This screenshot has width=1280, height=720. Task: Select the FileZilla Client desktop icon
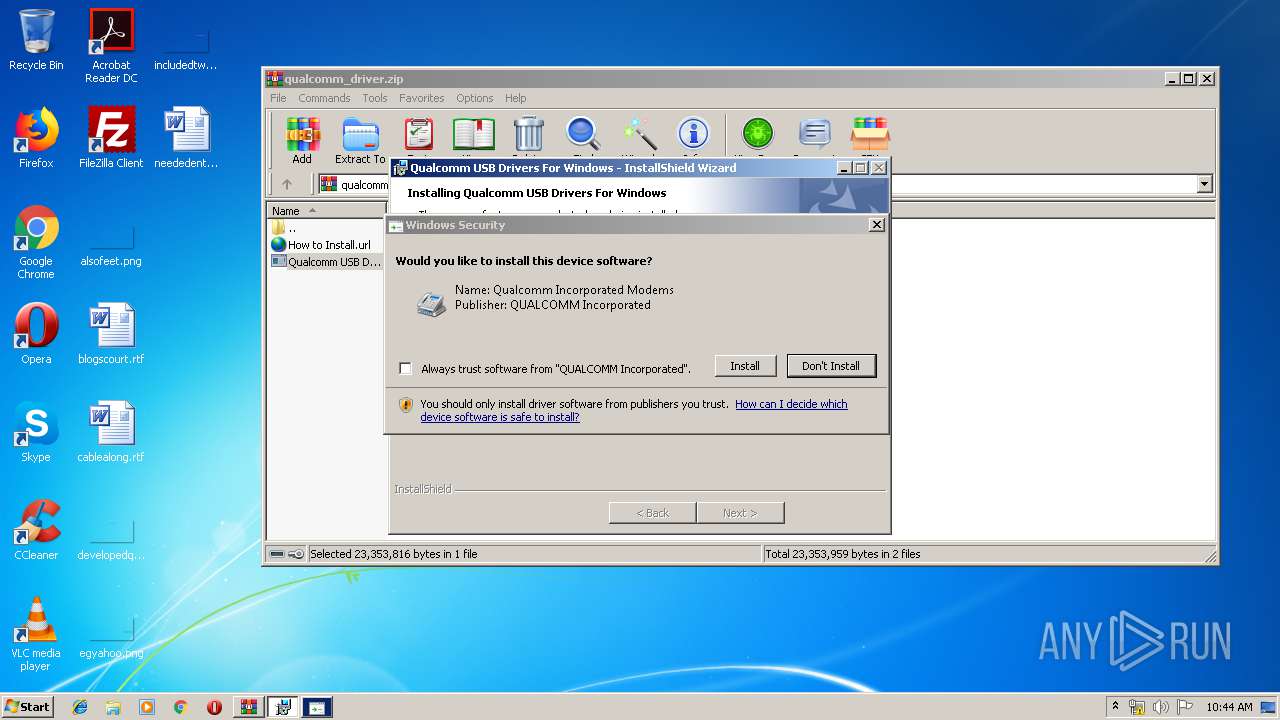tap(111, 137)
